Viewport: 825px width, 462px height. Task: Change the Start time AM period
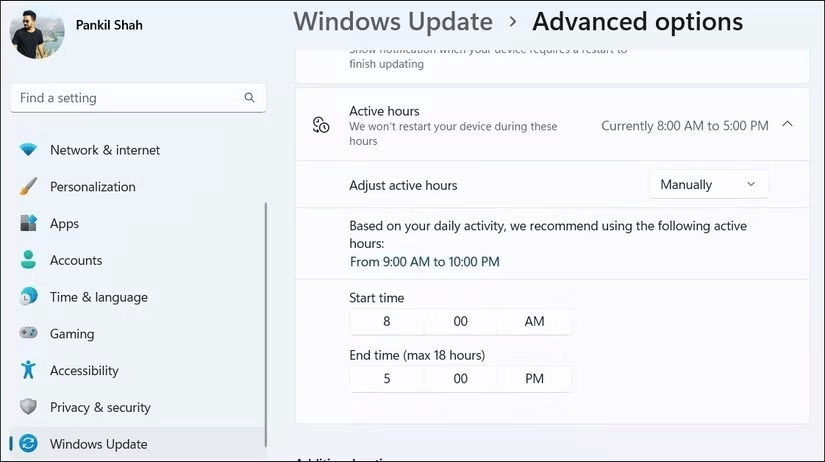tap(534, 322)
